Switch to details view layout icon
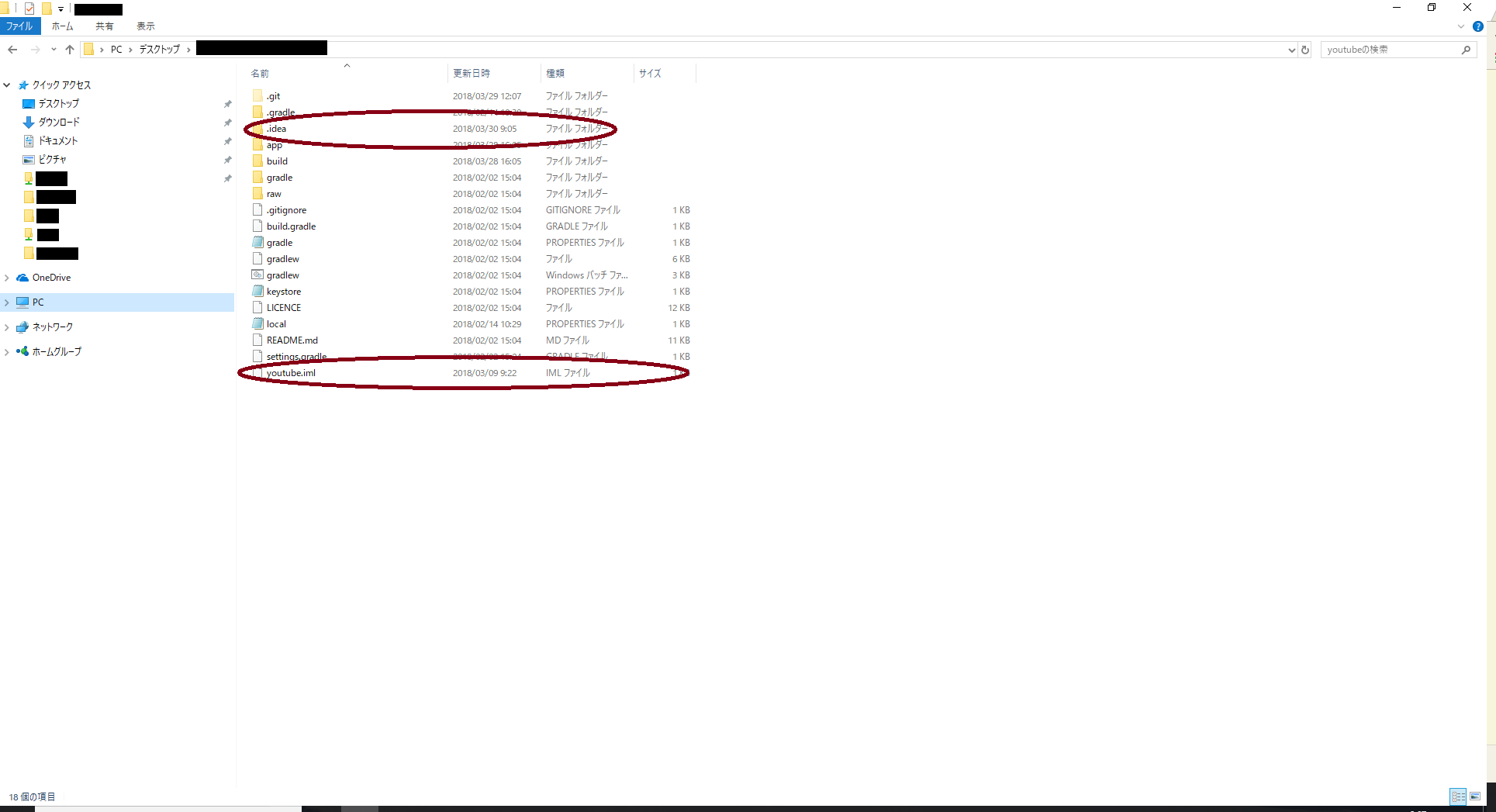The height and width of the screenshot is (812, 1496). tap(1458, 796)
